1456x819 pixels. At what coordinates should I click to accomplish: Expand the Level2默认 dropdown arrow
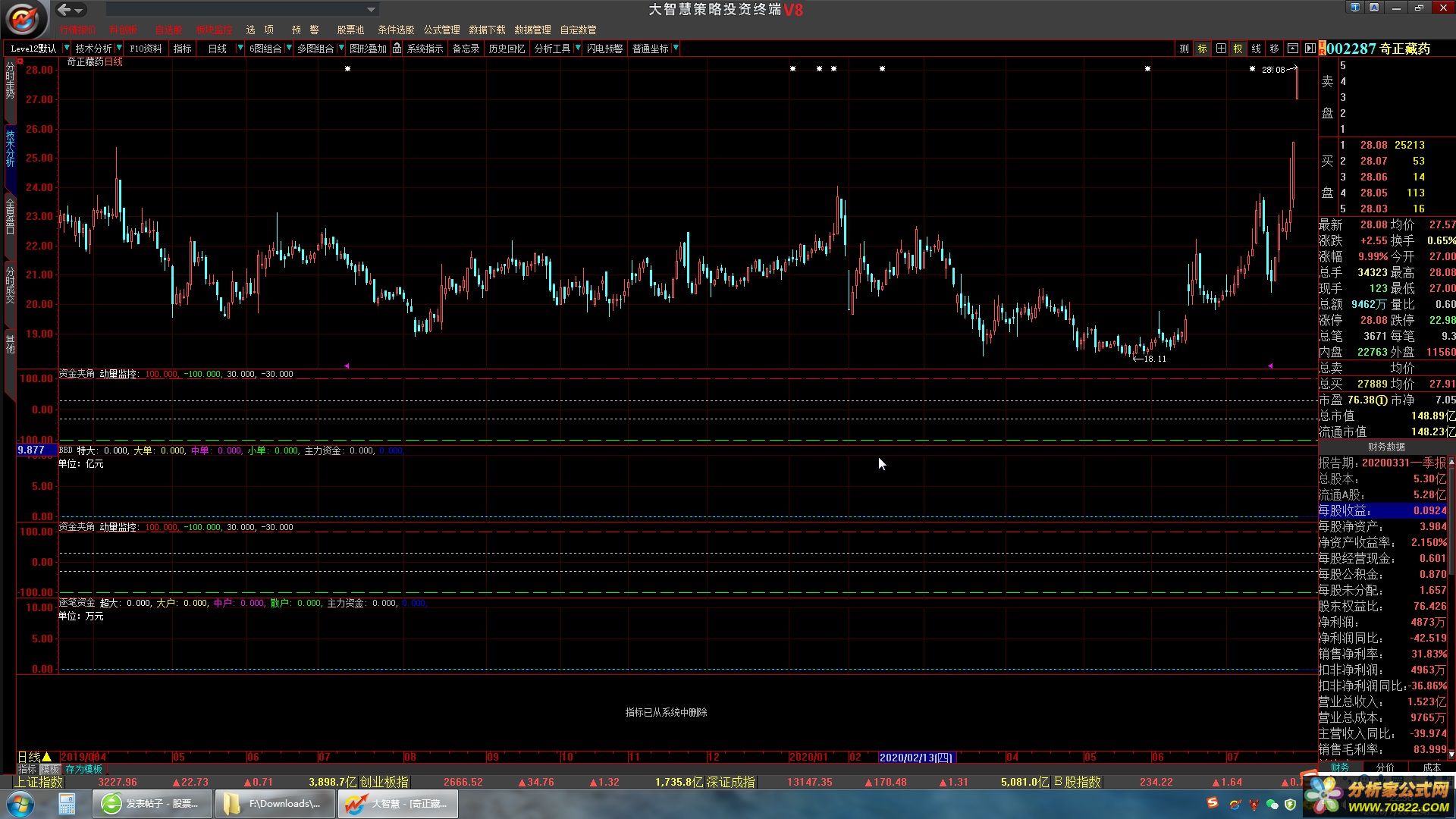pos(66,49)
